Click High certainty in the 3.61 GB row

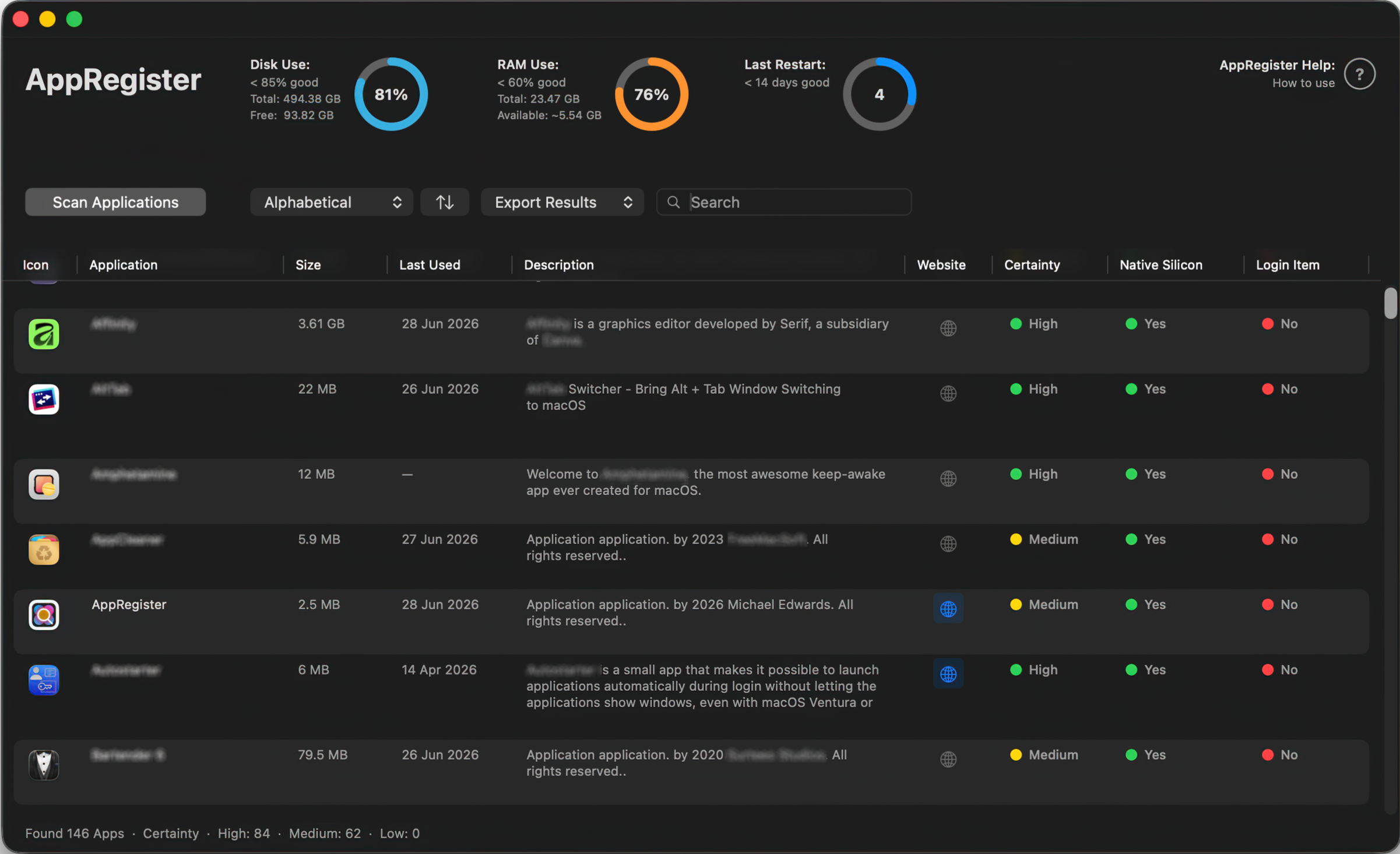pyautogui.click(x=1033, y=323)
